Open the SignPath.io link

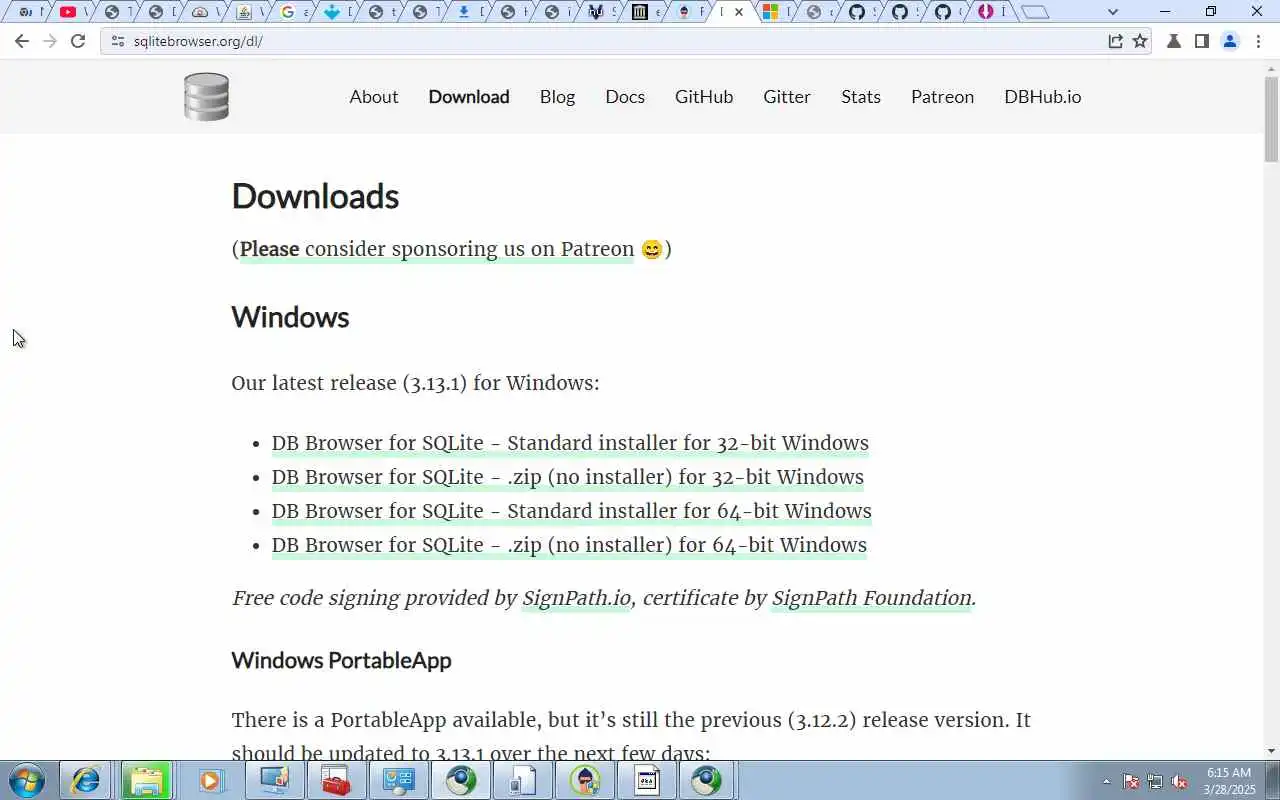click(x=577, y=598)
